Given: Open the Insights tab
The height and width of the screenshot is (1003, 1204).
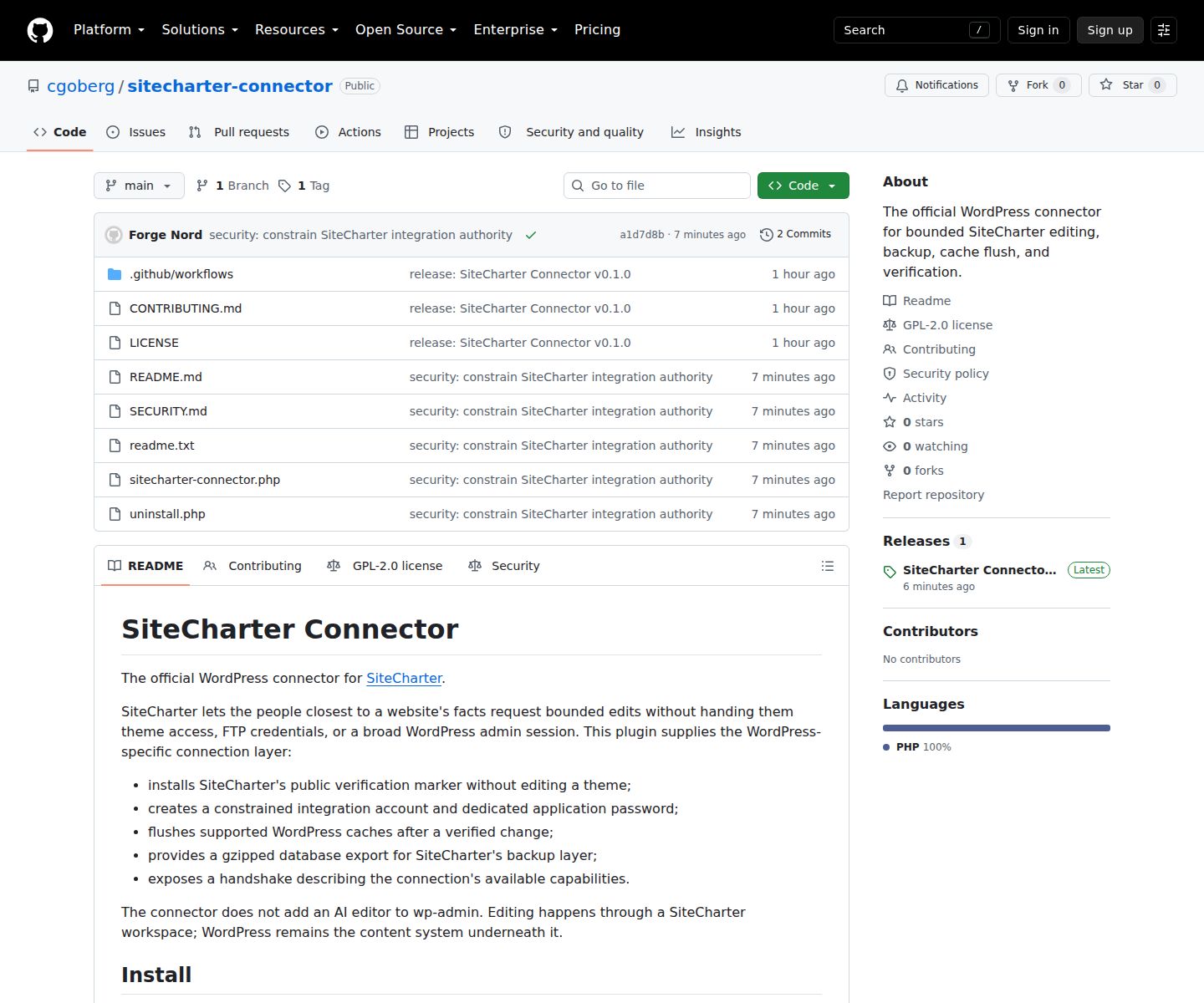Looking at the screenshot, I should [707, 132].
